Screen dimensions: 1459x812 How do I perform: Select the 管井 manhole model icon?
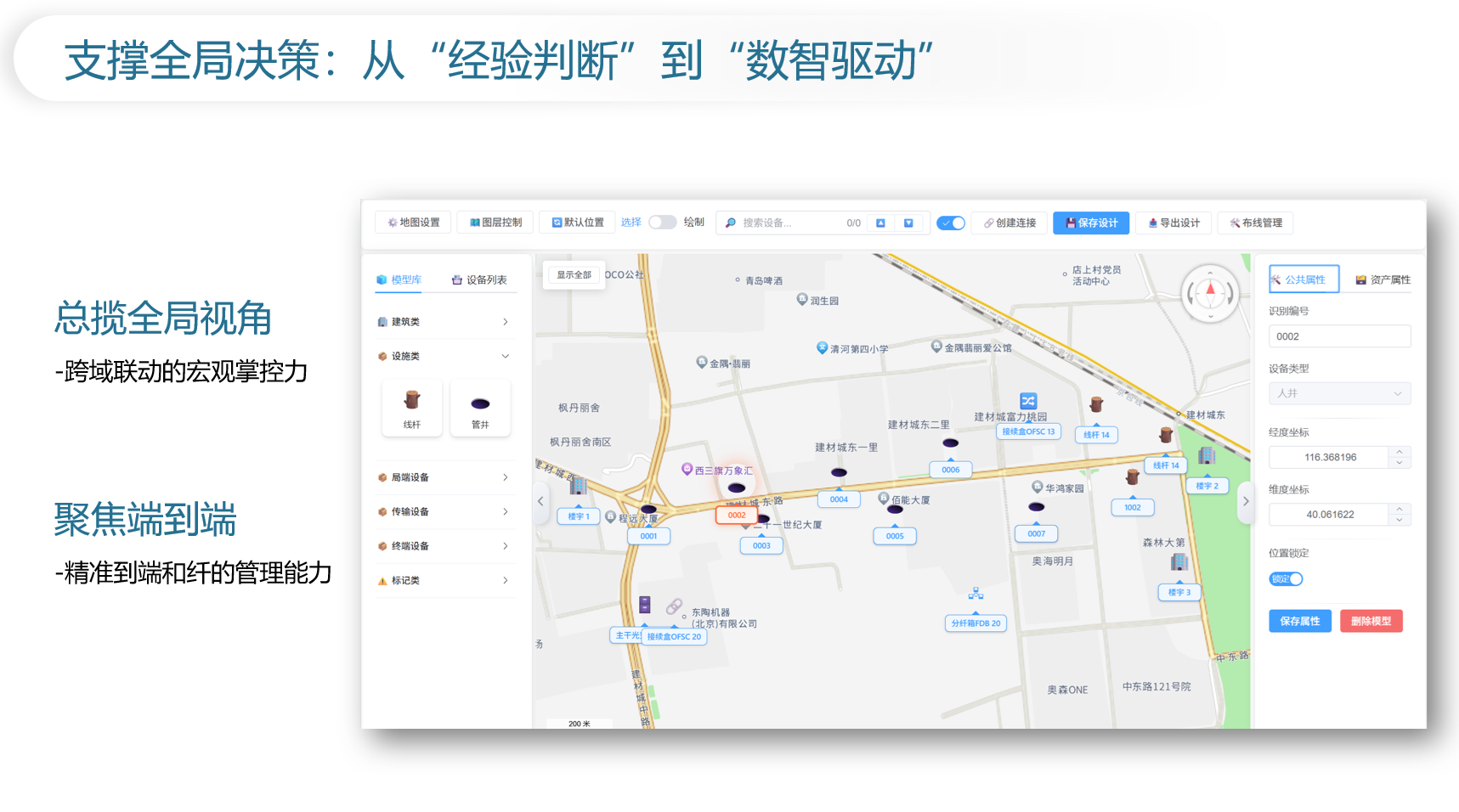point(480,403)
